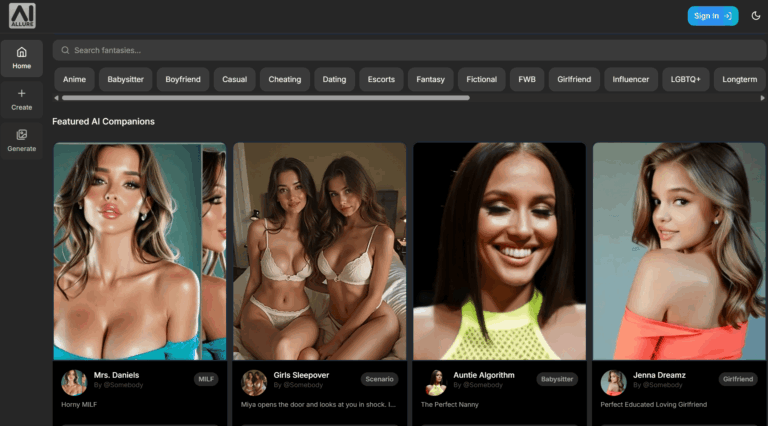Open the Jenna Dreamz card image

(679, 251)
